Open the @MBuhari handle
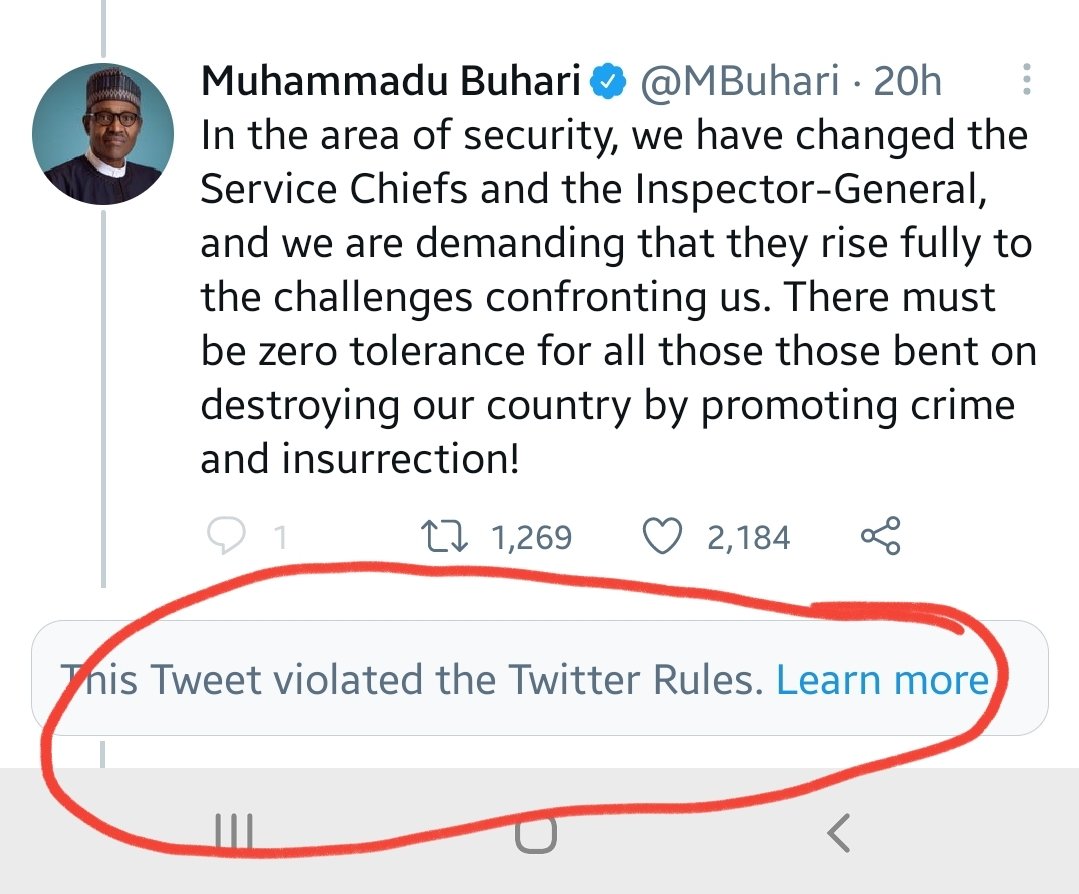Screen dimensions: 1079x894 [738, 82]
